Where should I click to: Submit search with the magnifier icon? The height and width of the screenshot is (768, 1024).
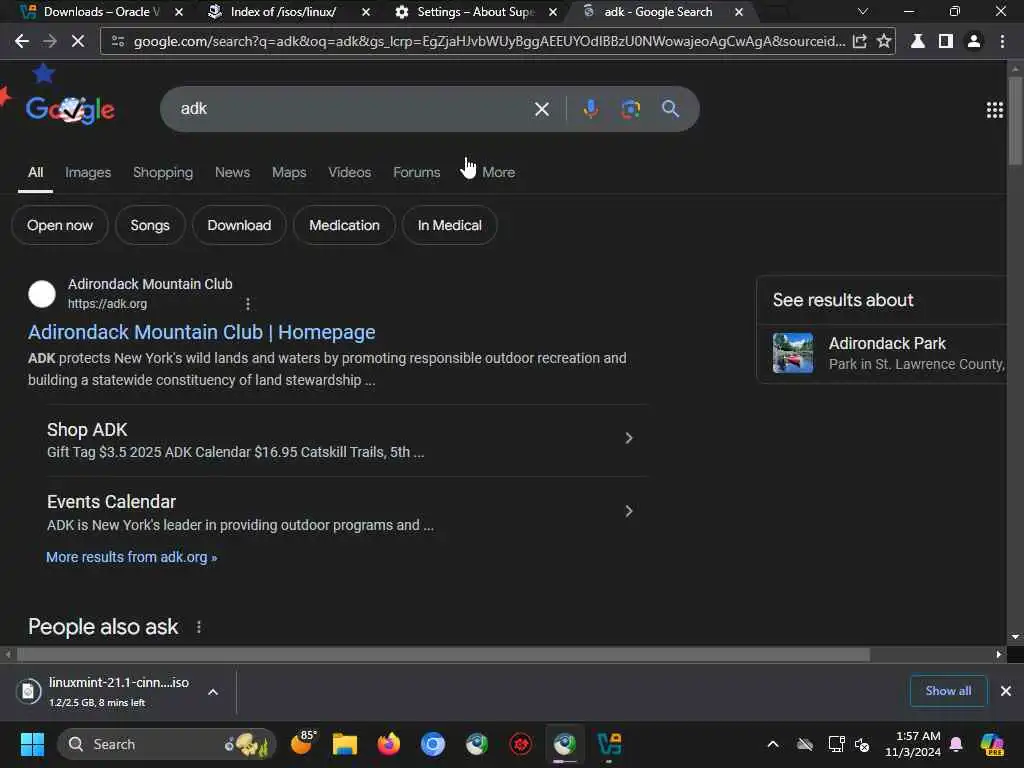(x=670, y=109)
